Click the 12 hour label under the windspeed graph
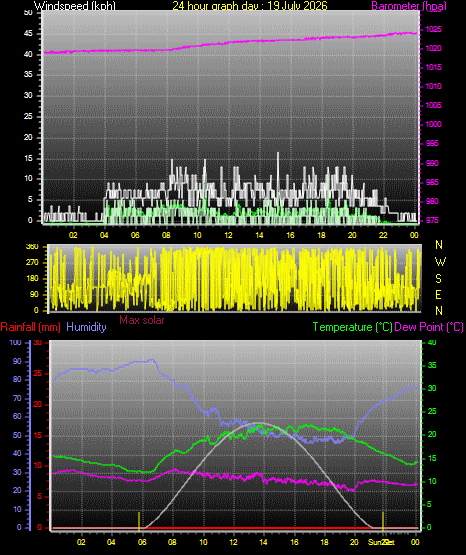The height and width of the screenshot is (555, 466). pos(229,235)
